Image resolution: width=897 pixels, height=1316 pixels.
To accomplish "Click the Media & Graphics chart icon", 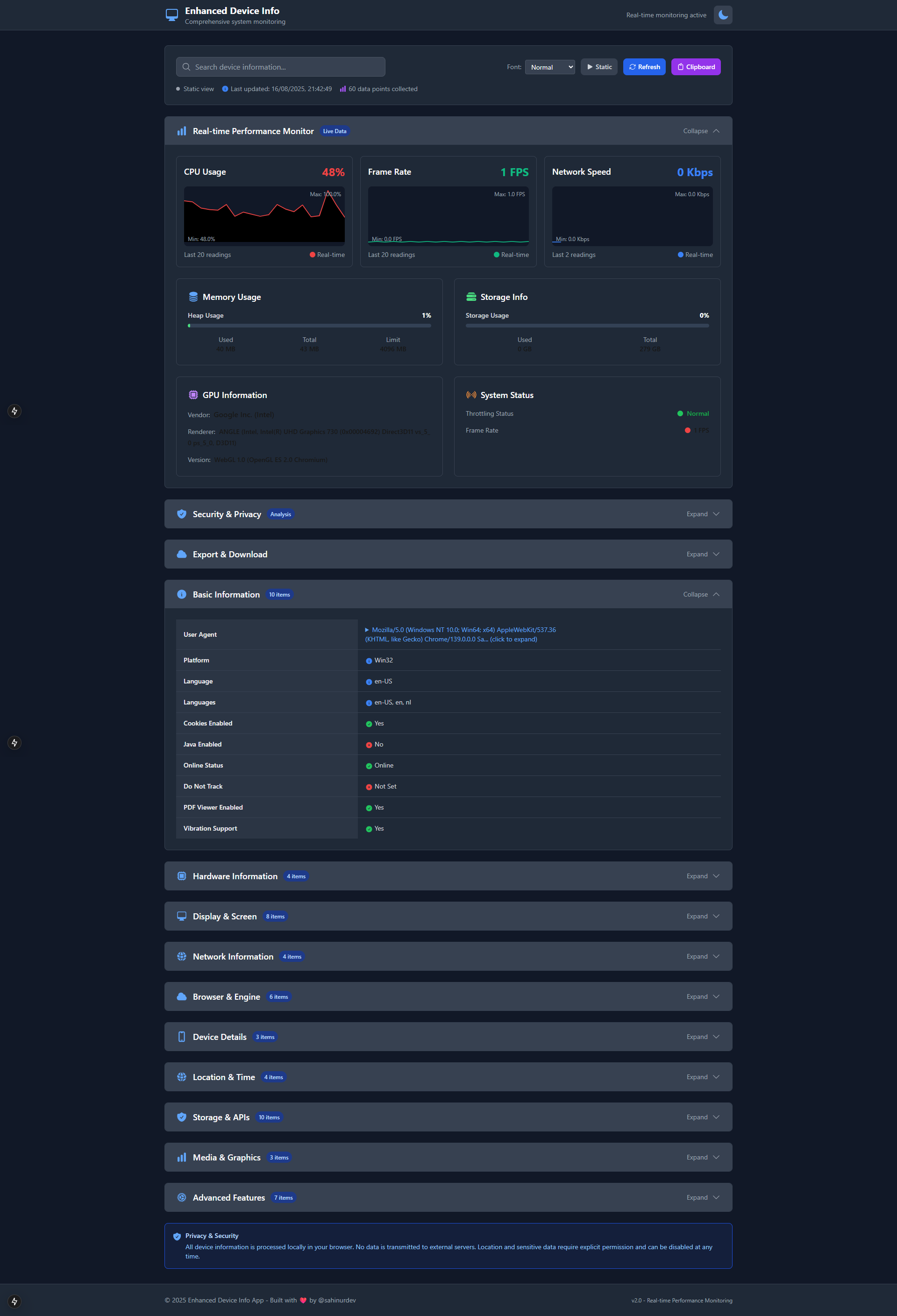I will click(181, 1158).
